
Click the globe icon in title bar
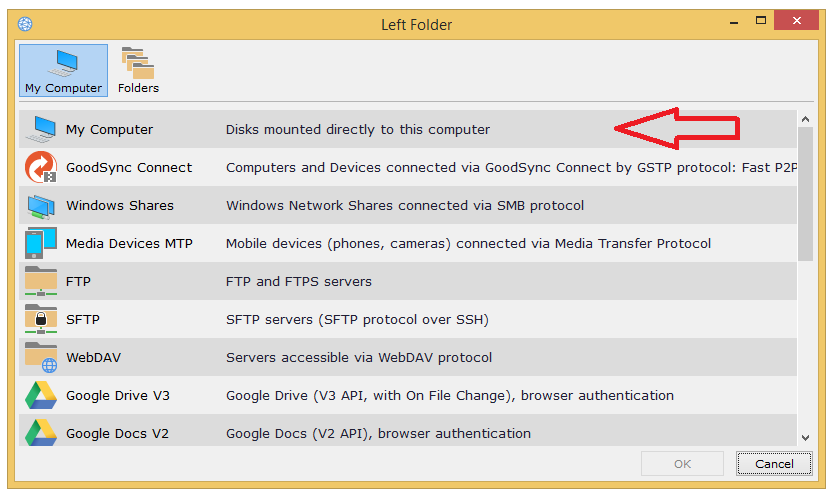(x=25, y=23)
